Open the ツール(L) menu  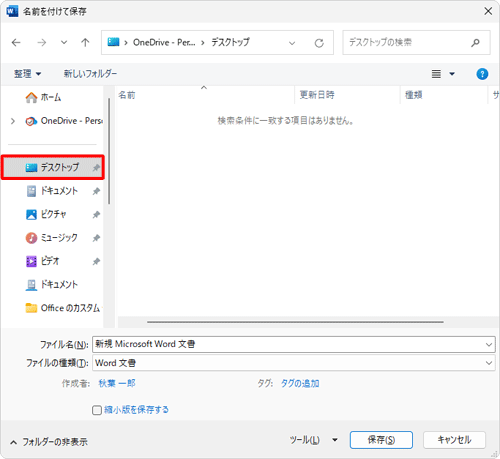(314, 440)
